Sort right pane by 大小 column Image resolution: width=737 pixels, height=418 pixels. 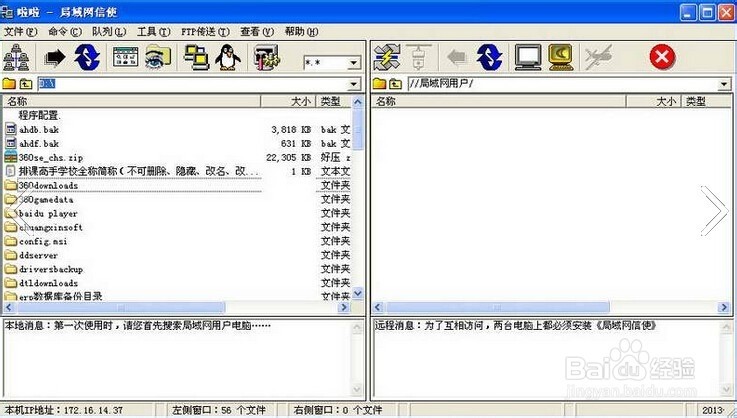[653, 101]
